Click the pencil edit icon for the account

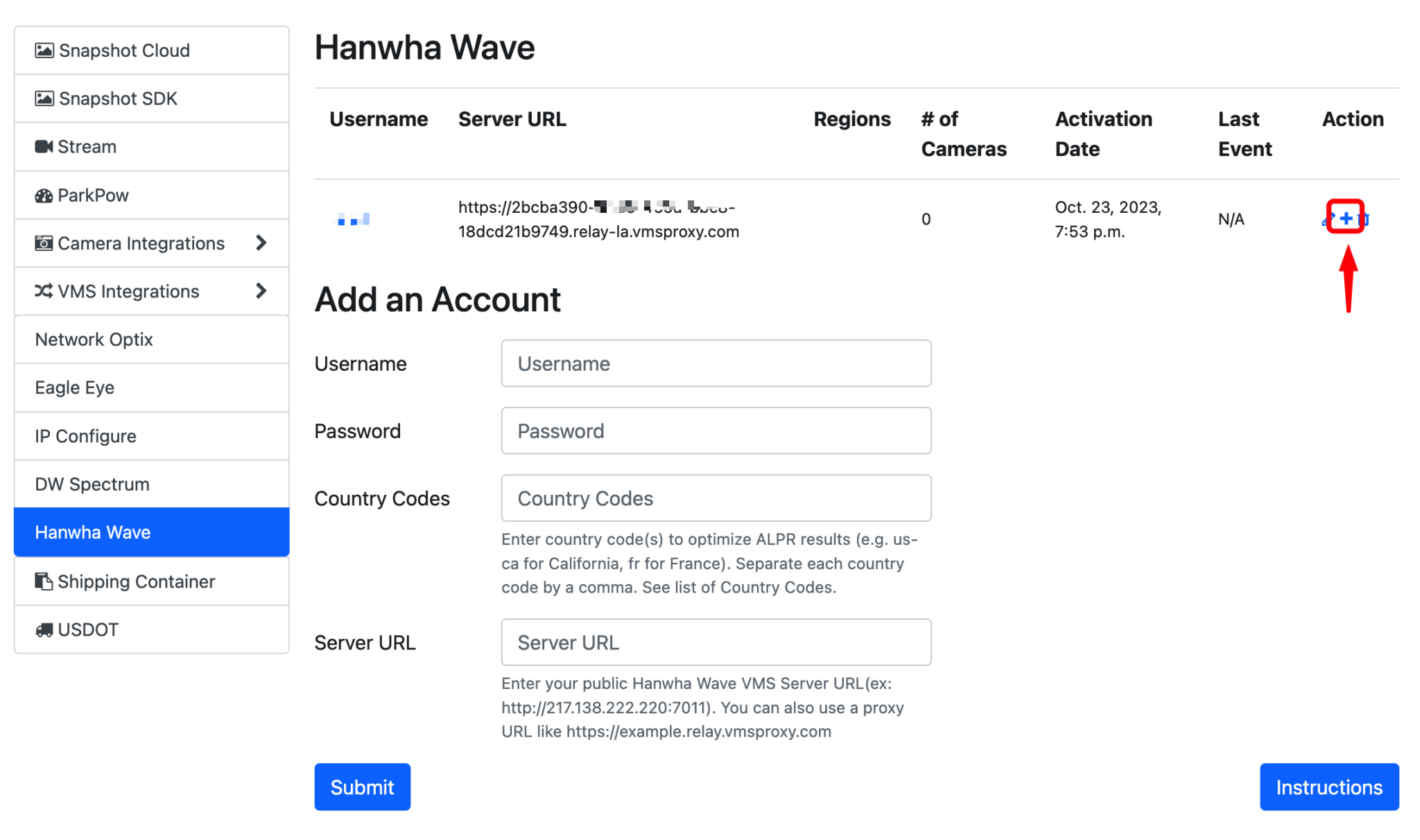point(1328,220)
